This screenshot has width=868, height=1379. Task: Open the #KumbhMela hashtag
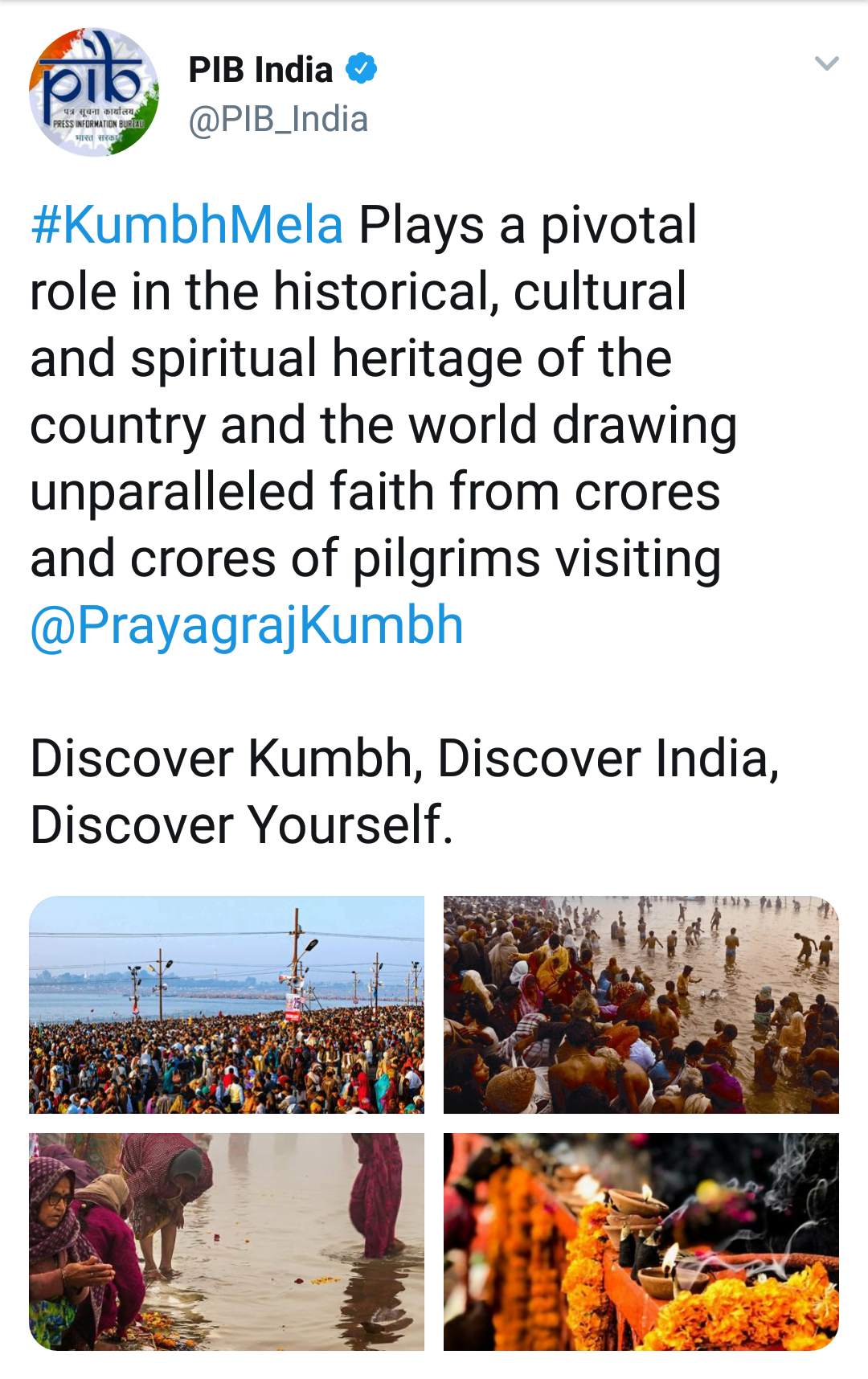187,225
